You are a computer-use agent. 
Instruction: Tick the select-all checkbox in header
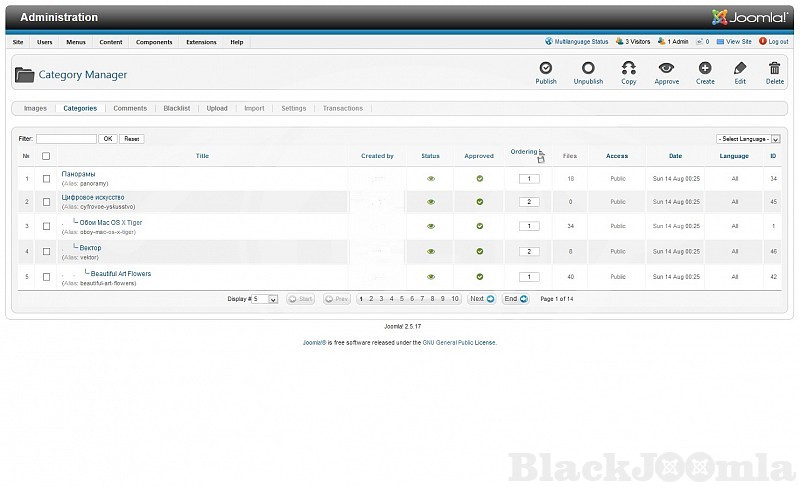coord(46,156)
